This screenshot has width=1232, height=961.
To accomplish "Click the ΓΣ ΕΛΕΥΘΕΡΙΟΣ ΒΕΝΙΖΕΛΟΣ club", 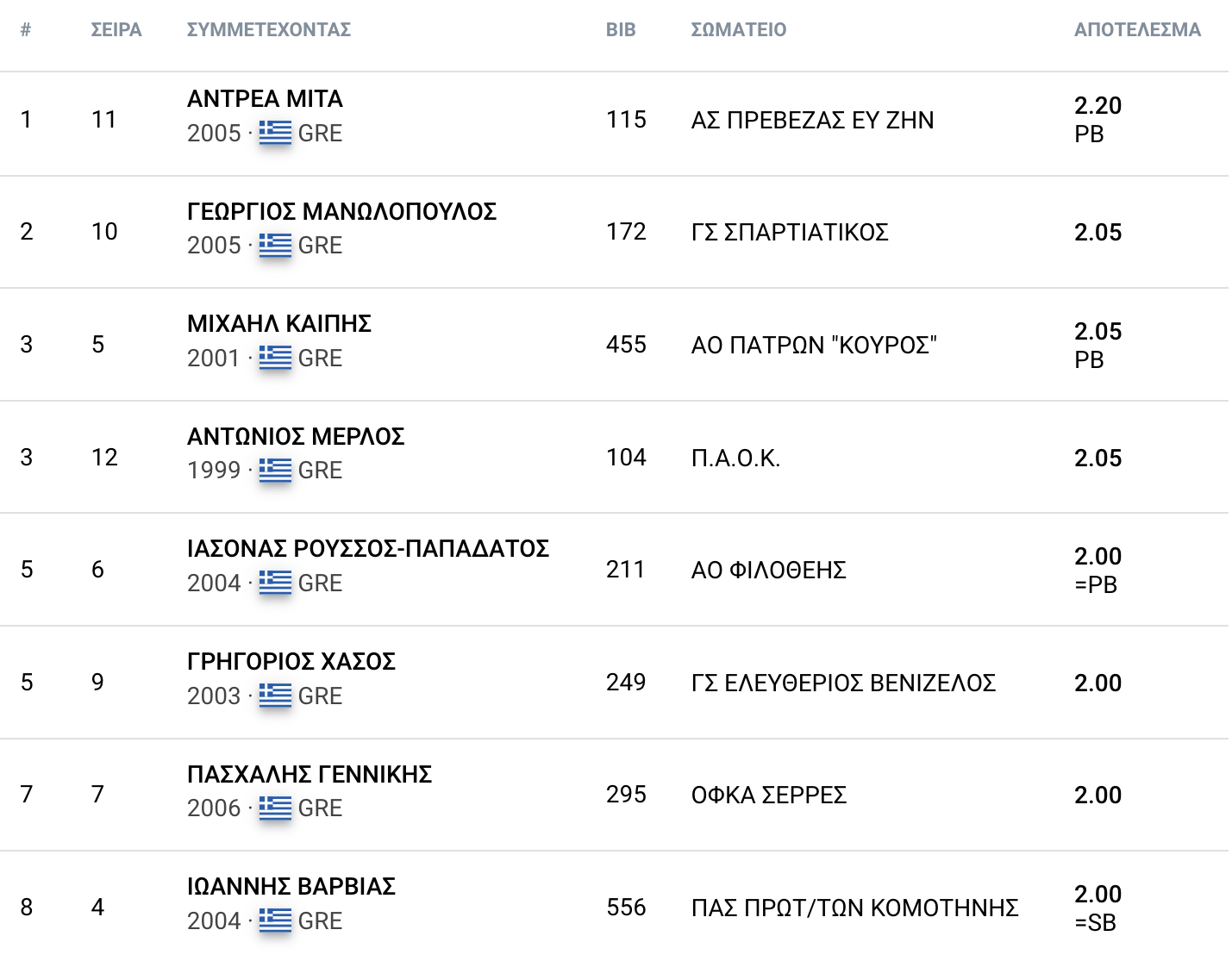I will 843,683.
